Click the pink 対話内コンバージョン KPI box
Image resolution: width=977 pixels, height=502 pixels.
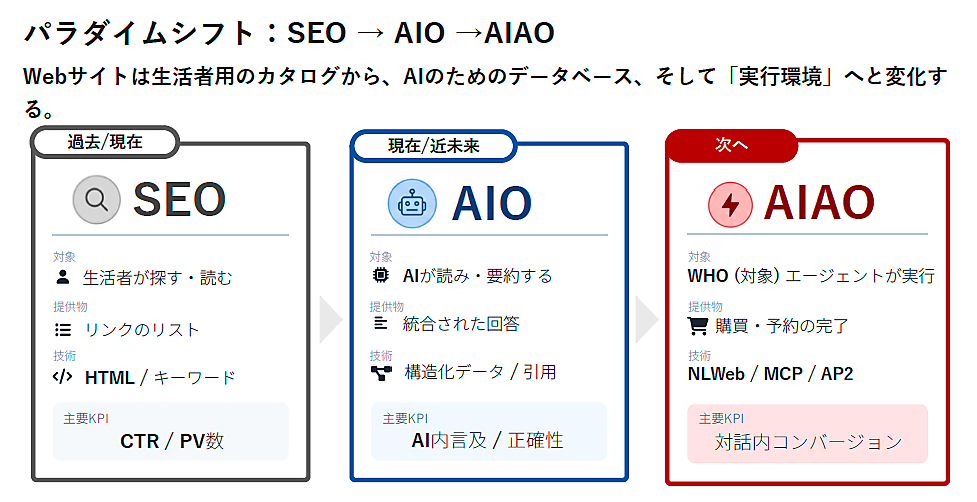tap(807, 433)
